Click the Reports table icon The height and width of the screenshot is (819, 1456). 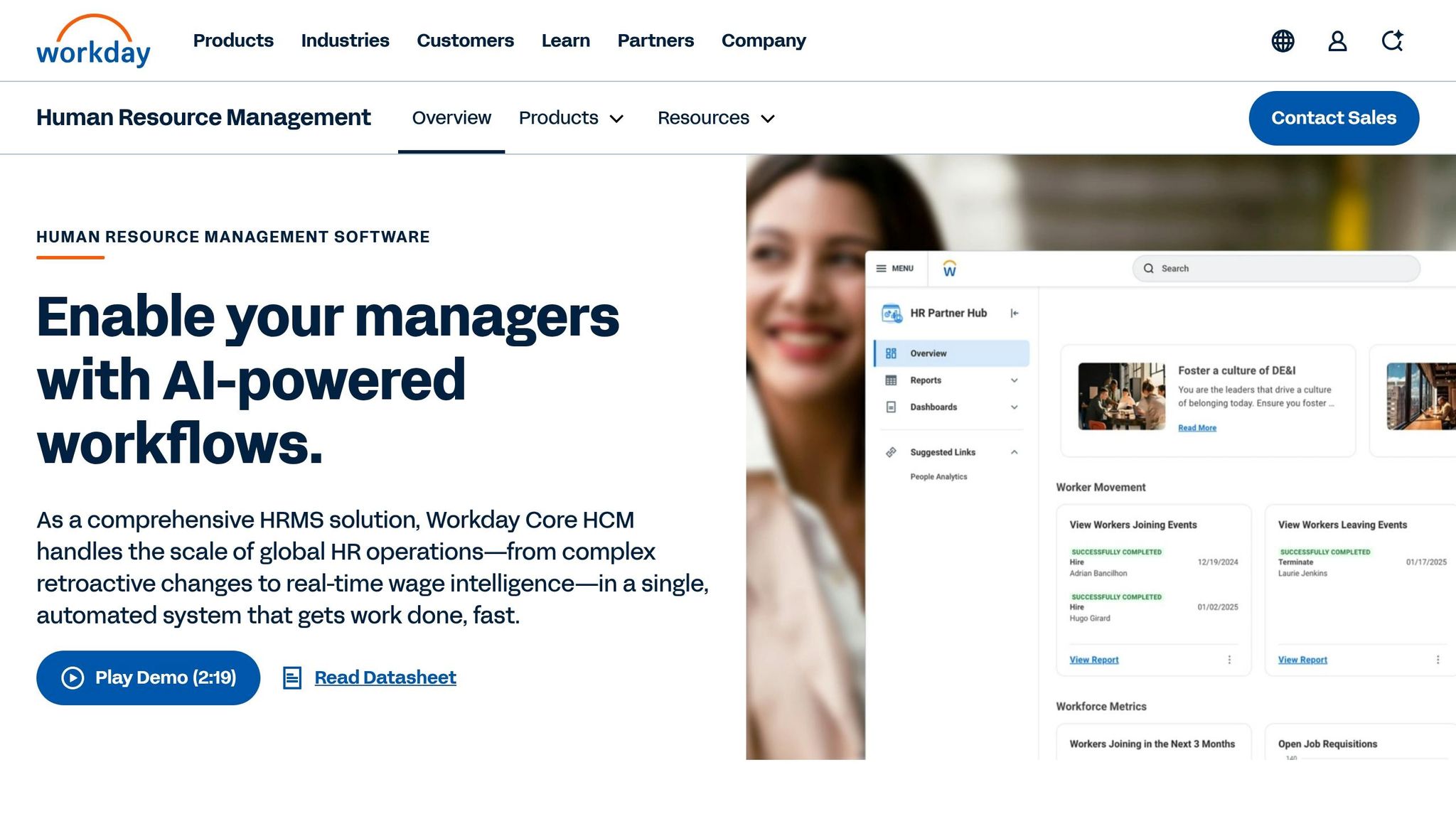click(891, 380)
